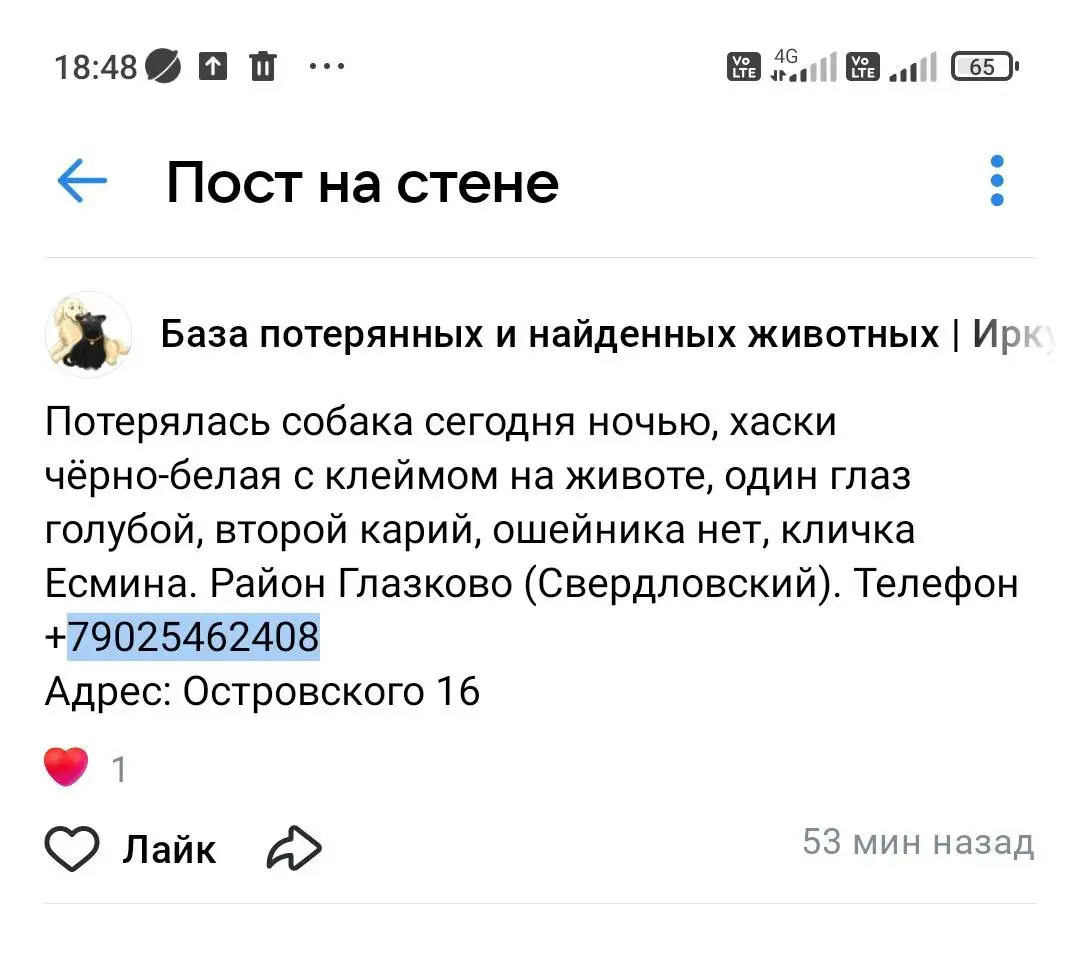Tap the Пост на стене header title
The width and height of the screenshot is (1080, 959).
coord(364,181)
